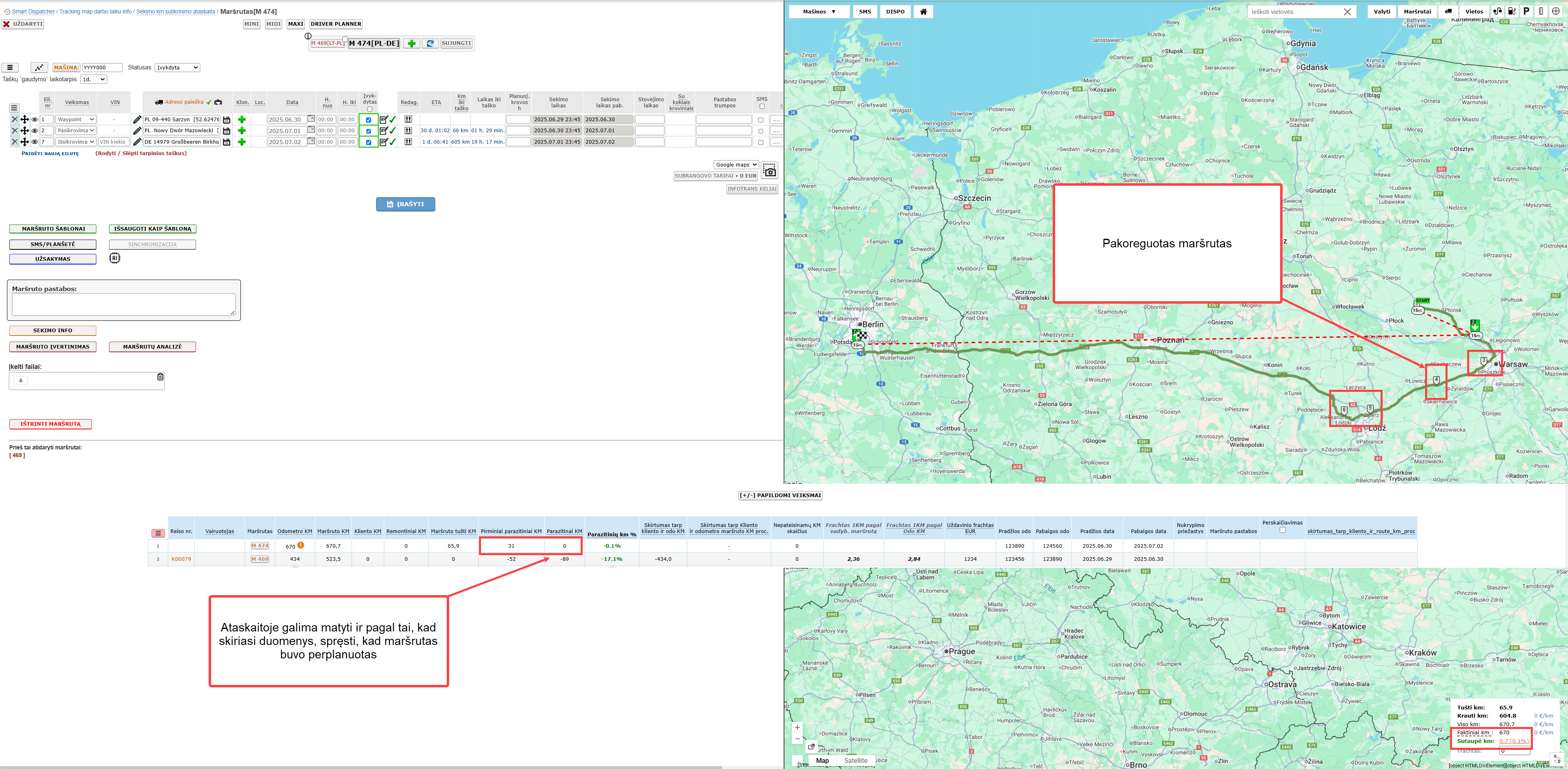This screenshot has height=769, width=1568.
Task: Click the home icon on the map toolbar
Action: click(923, 11)
